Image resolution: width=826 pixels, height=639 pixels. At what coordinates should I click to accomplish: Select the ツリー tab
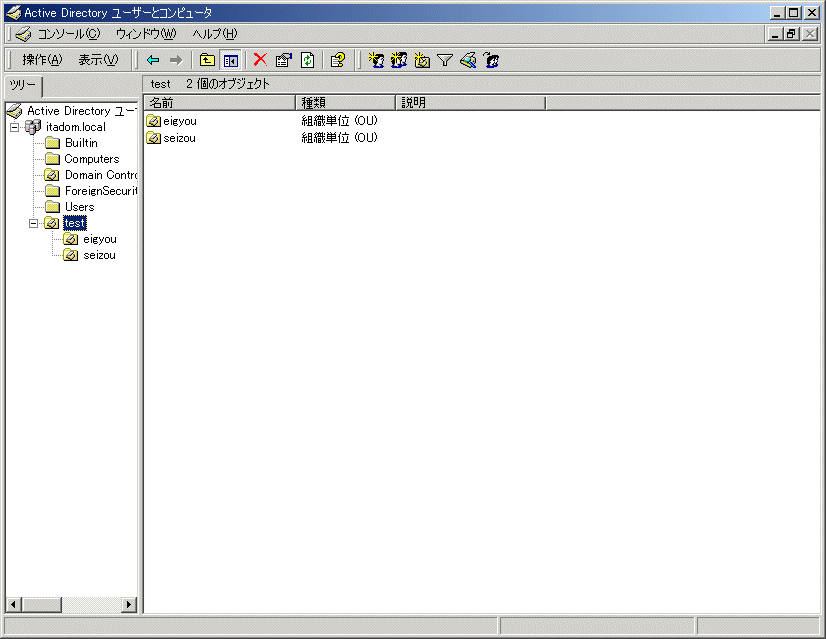click(x=23, y=85)
